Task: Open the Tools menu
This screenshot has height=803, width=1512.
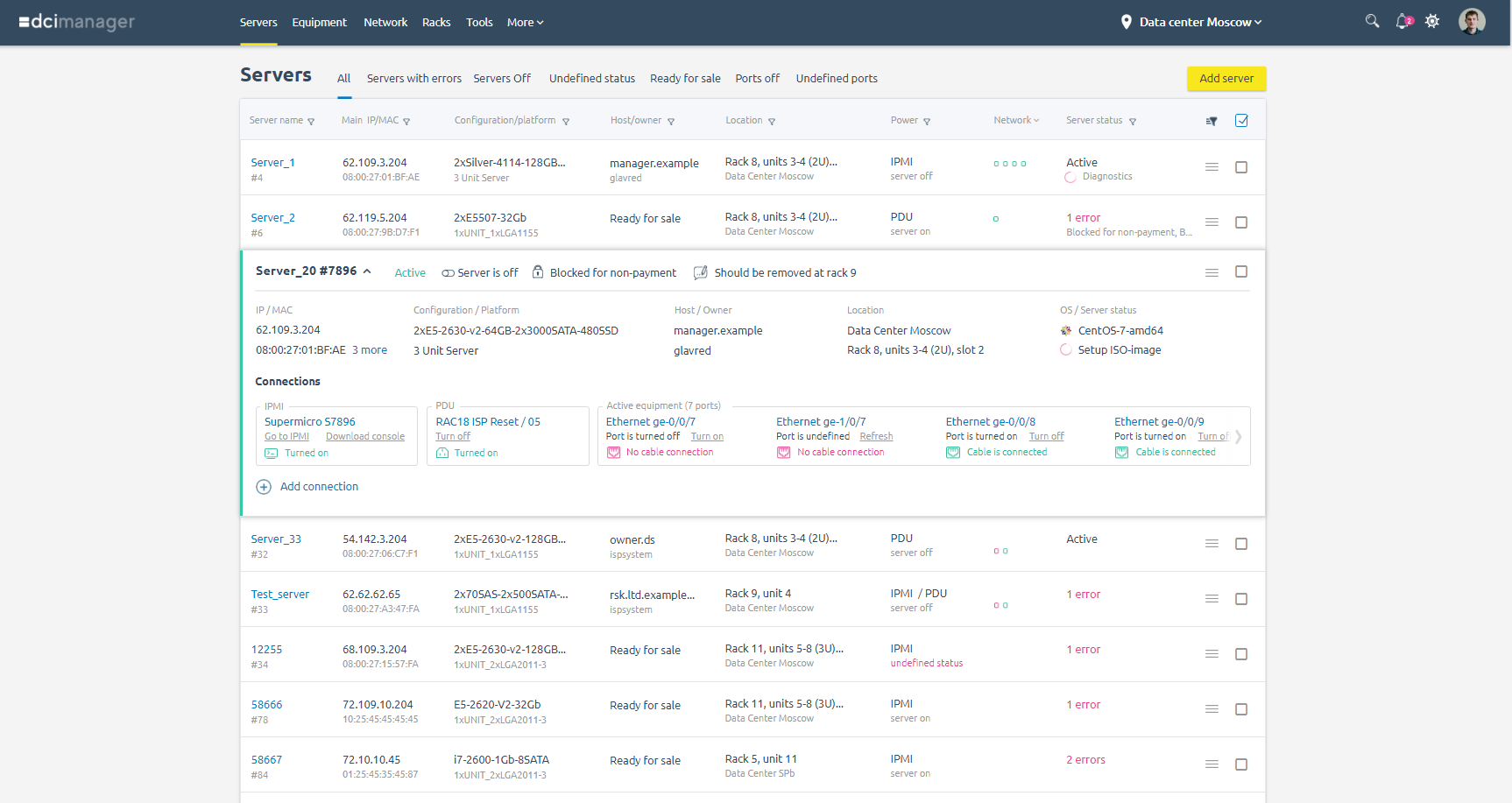Action: coord(479,23)
